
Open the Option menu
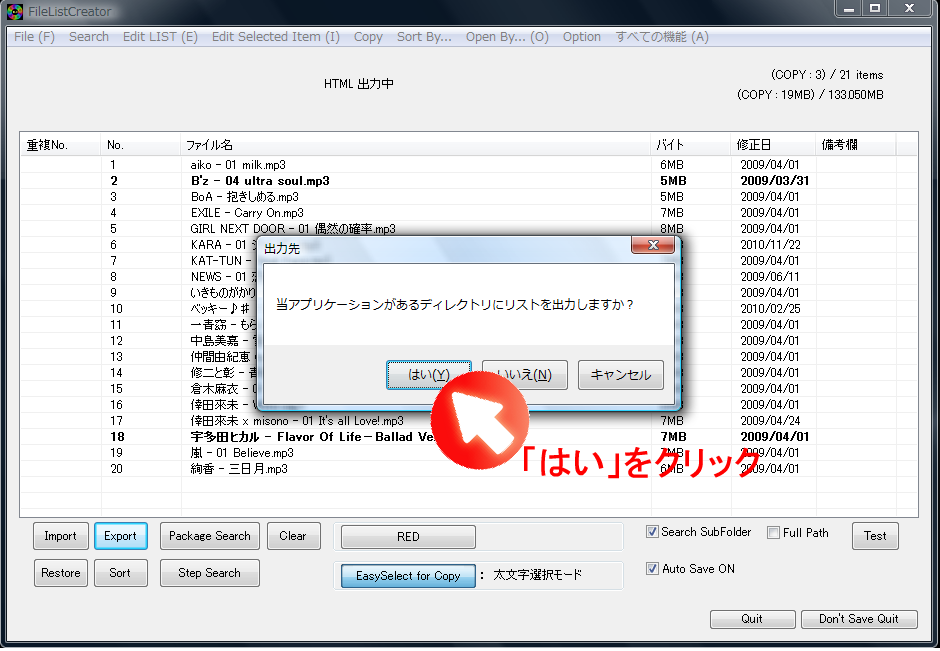coord(582,37)
